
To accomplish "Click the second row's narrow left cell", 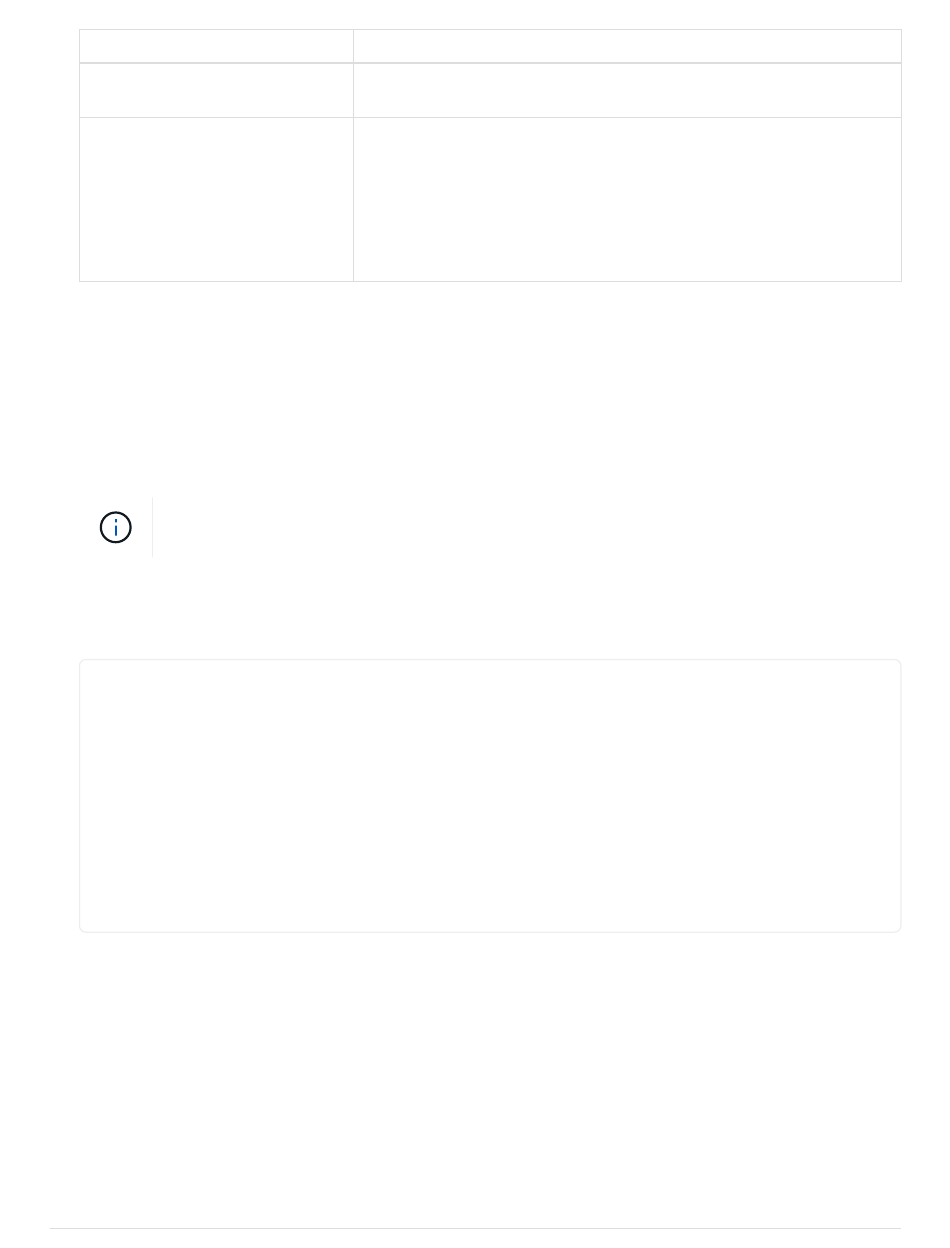I will tap(216, 91).
